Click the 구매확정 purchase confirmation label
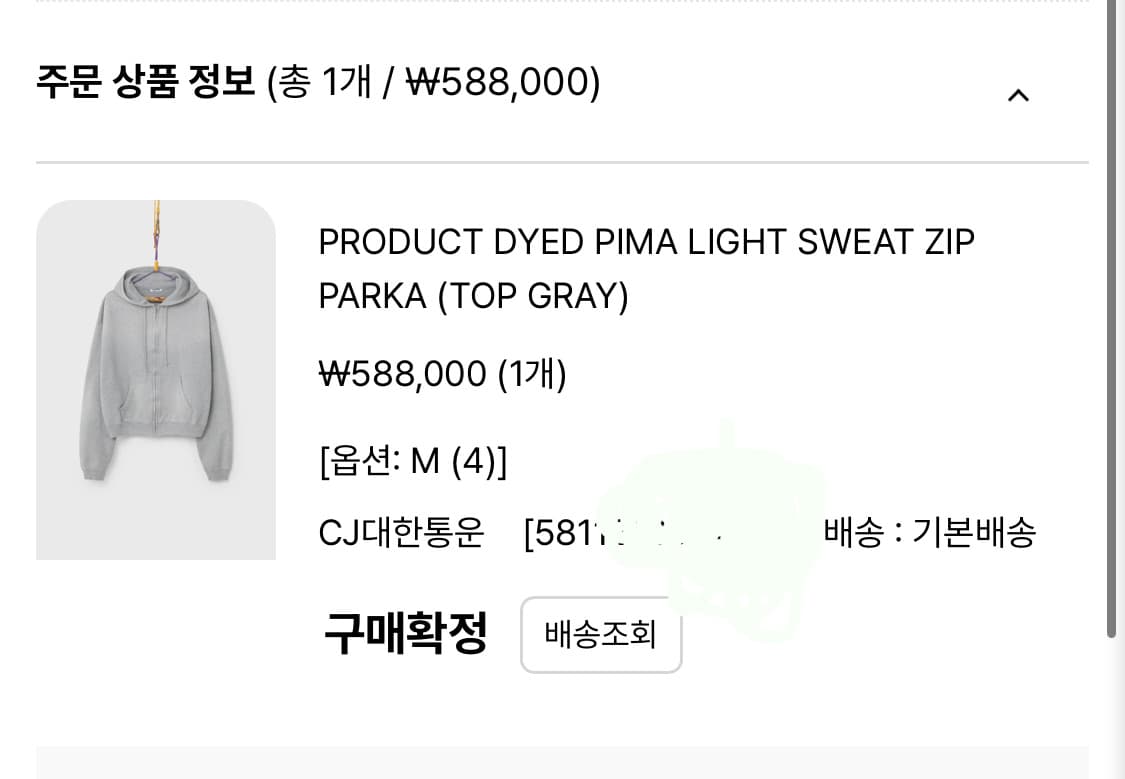Image resolution: width=1125 pixels, height=779 pixels. [405, 633]
